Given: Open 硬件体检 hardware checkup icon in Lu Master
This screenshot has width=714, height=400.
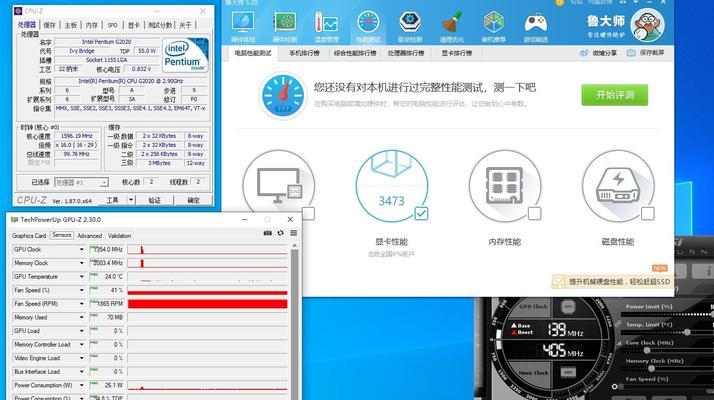Looking at the screenshot, I should 243,23.
